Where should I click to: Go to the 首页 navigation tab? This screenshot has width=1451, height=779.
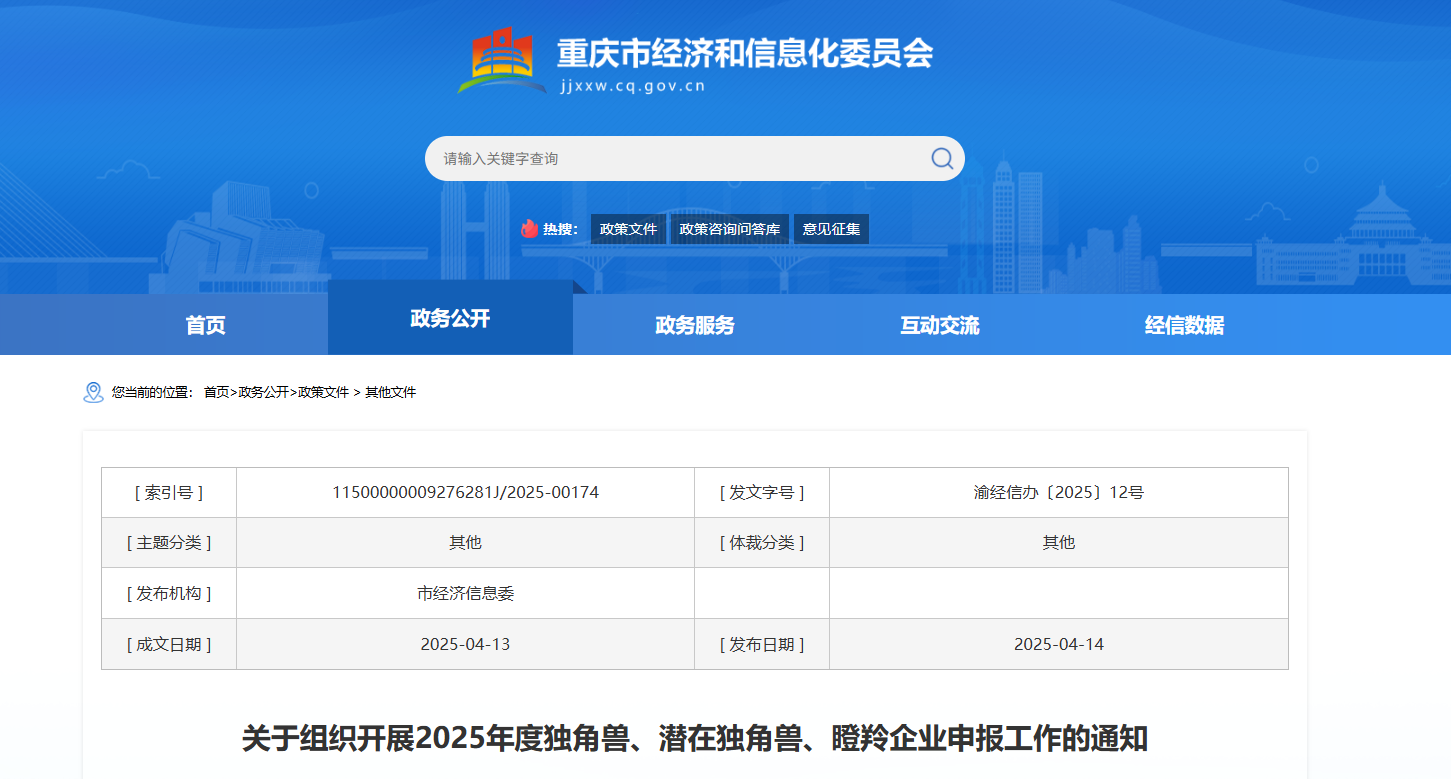tap(205, 325)
